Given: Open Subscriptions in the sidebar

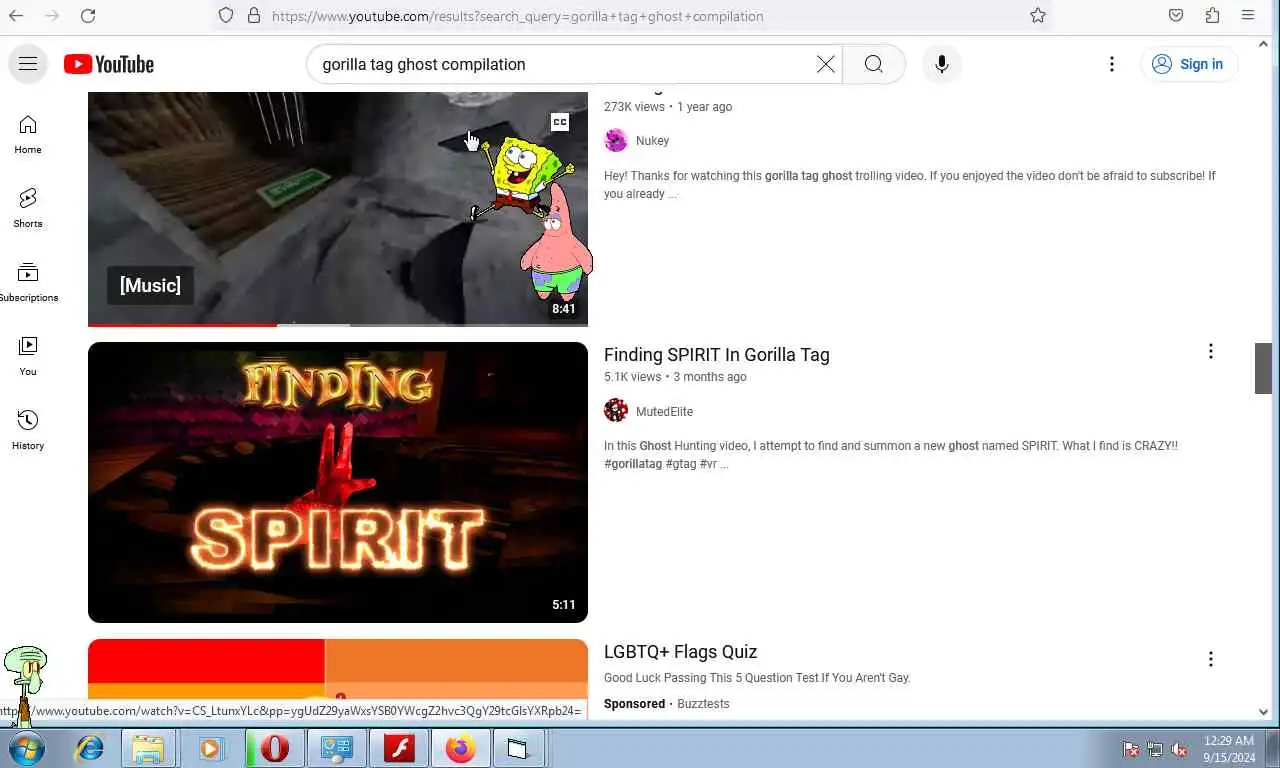Looking at the screenshot, I should 28,282.
